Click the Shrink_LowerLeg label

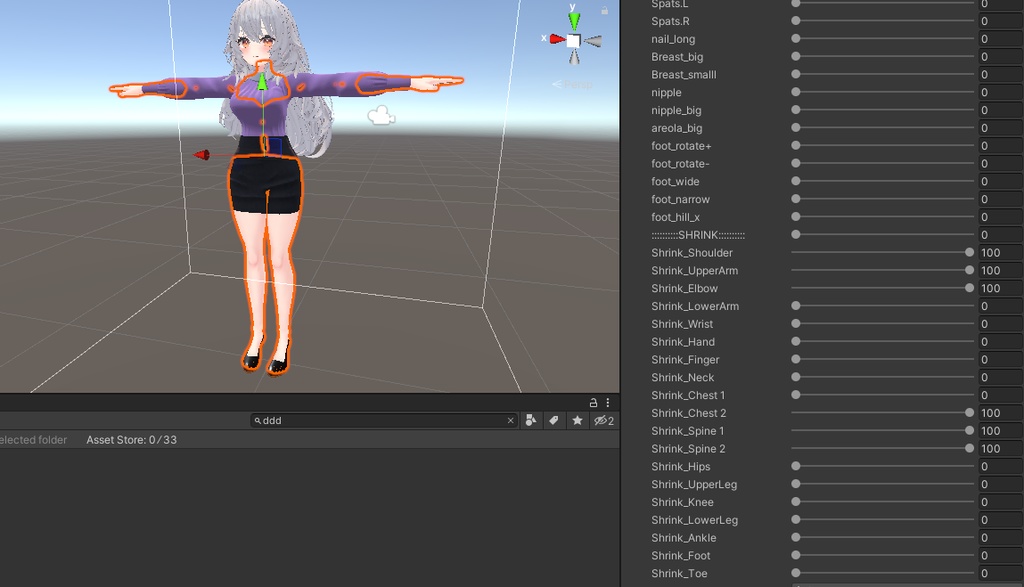(x=694, y=520)
